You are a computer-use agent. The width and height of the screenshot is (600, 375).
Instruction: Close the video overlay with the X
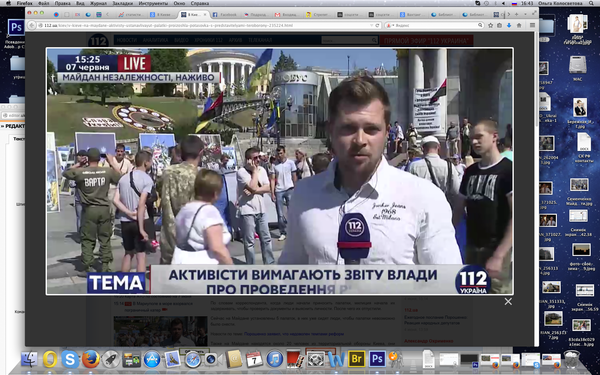(x=508, y=302)
